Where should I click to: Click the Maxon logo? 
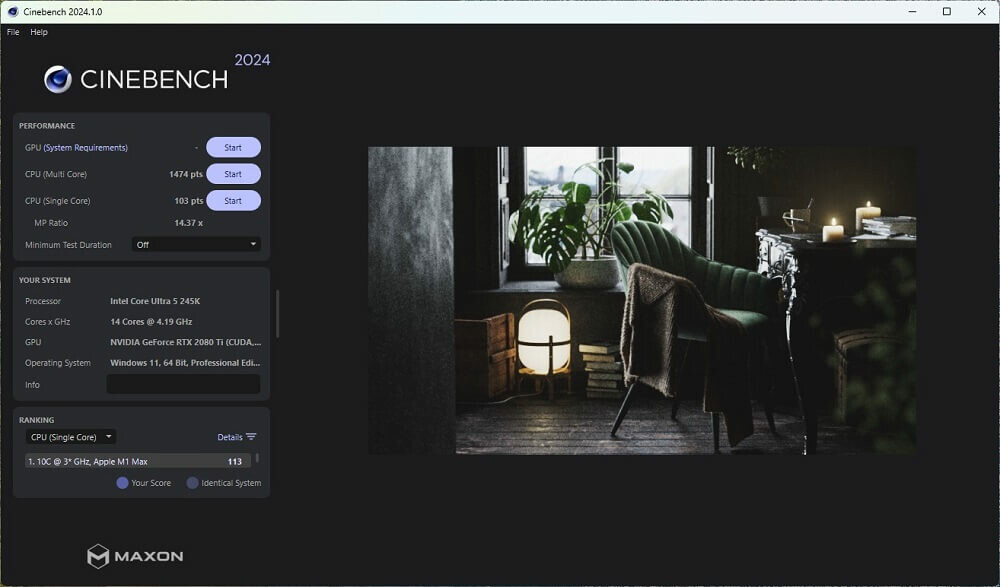coord(135,556)
